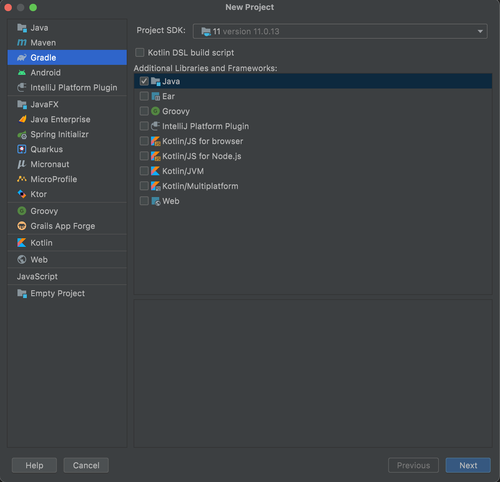Click the Grails App Forge icon
Viewport: 500px width, 482px height.
tap(22, 226)
